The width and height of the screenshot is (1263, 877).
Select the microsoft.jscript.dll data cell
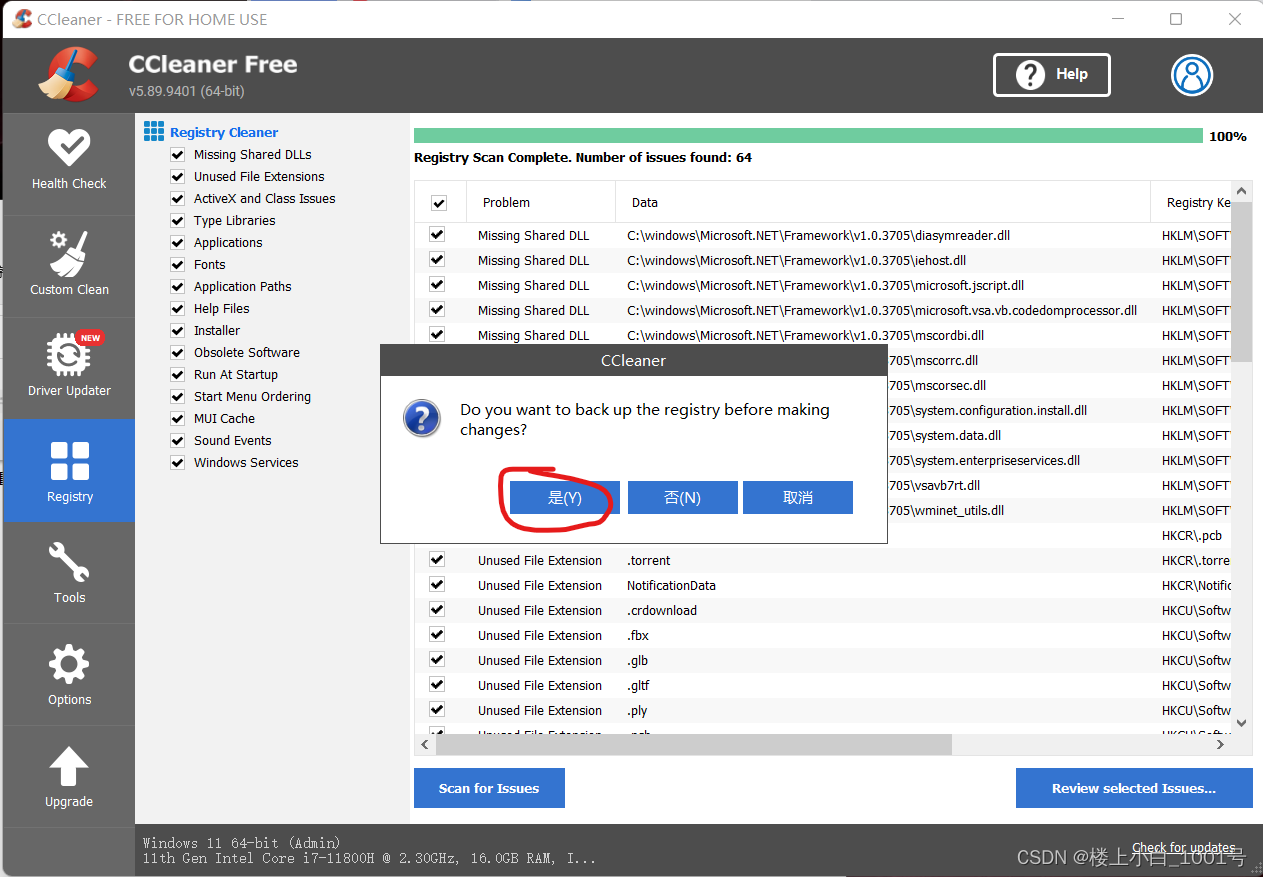point(825,285)
